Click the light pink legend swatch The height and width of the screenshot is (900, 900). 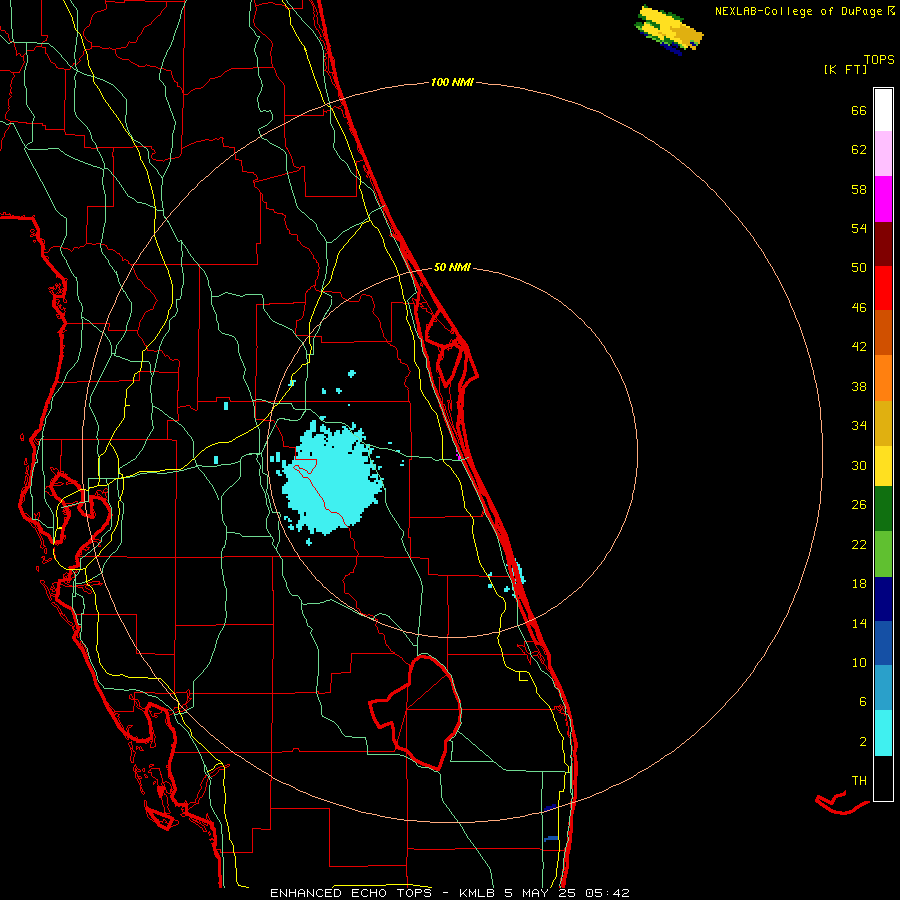pos(883,153)
